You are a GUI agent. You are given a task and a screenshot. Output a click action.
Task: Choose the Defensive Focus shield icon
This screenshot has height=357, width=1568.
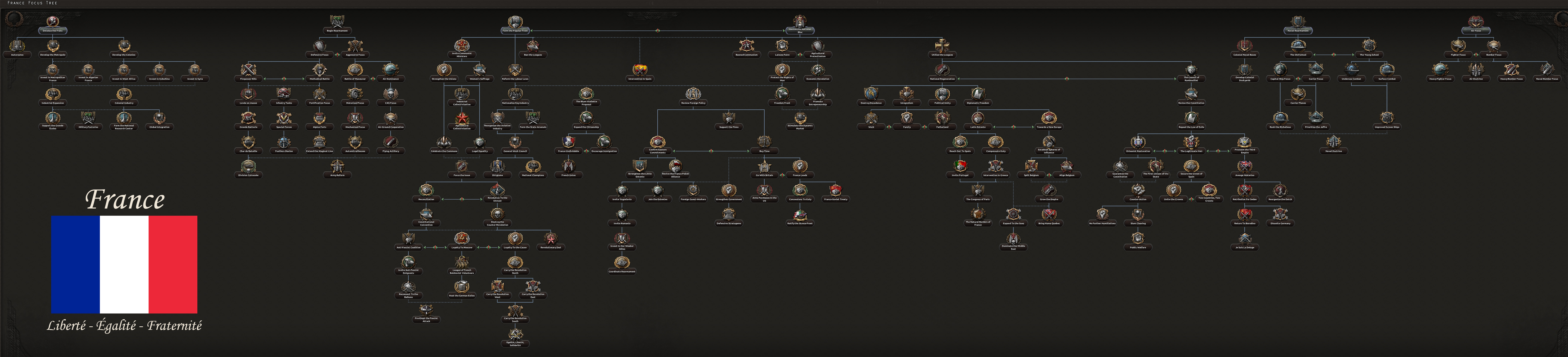pos(320,46)
